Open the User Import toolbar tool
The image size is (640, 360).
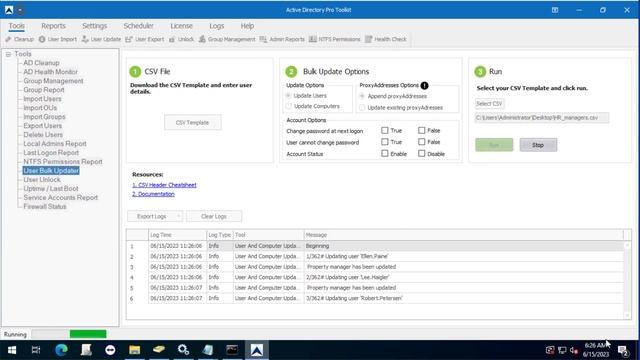[x=58, y=39]
